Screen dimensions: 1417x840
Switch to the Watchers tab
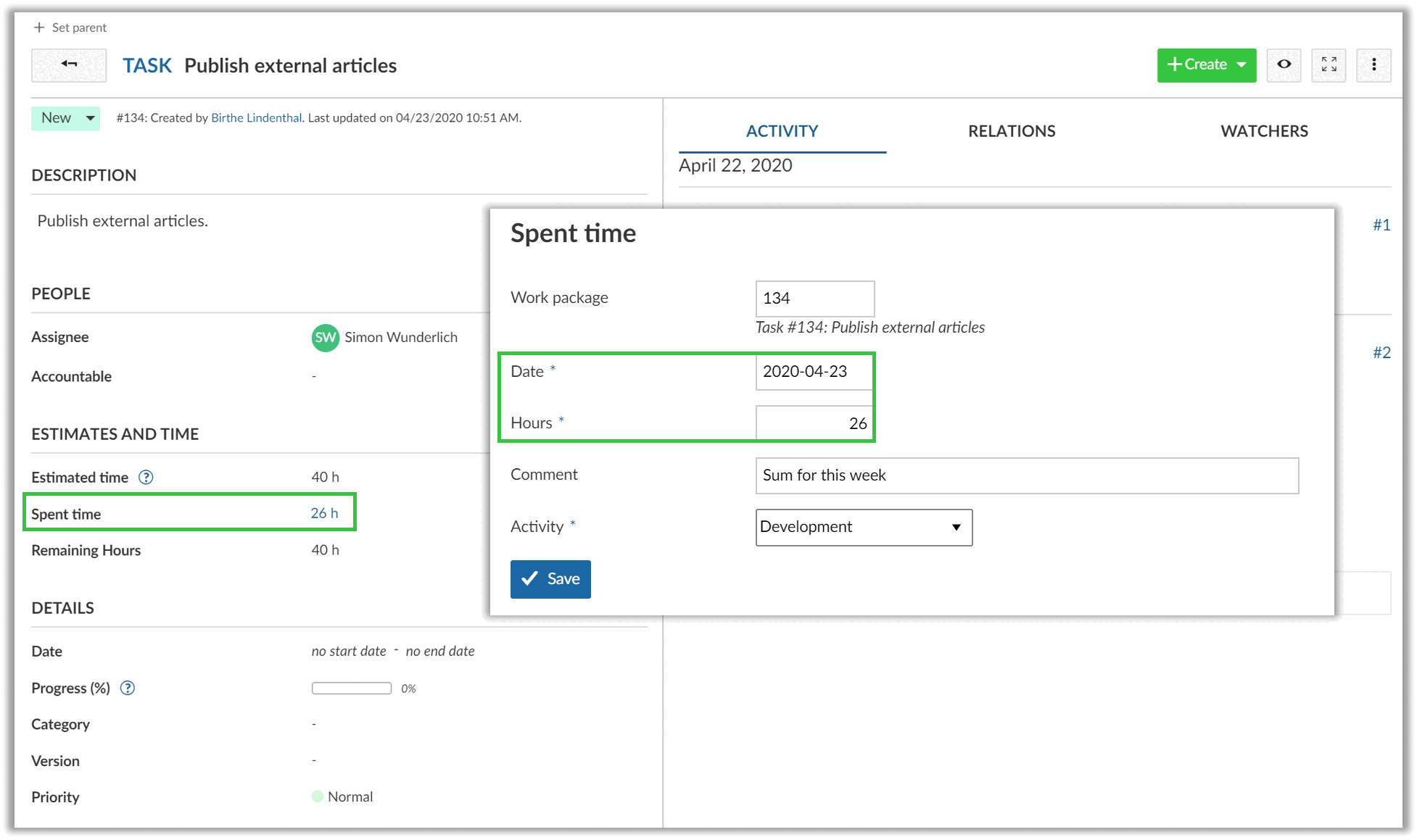point(1264,131)
